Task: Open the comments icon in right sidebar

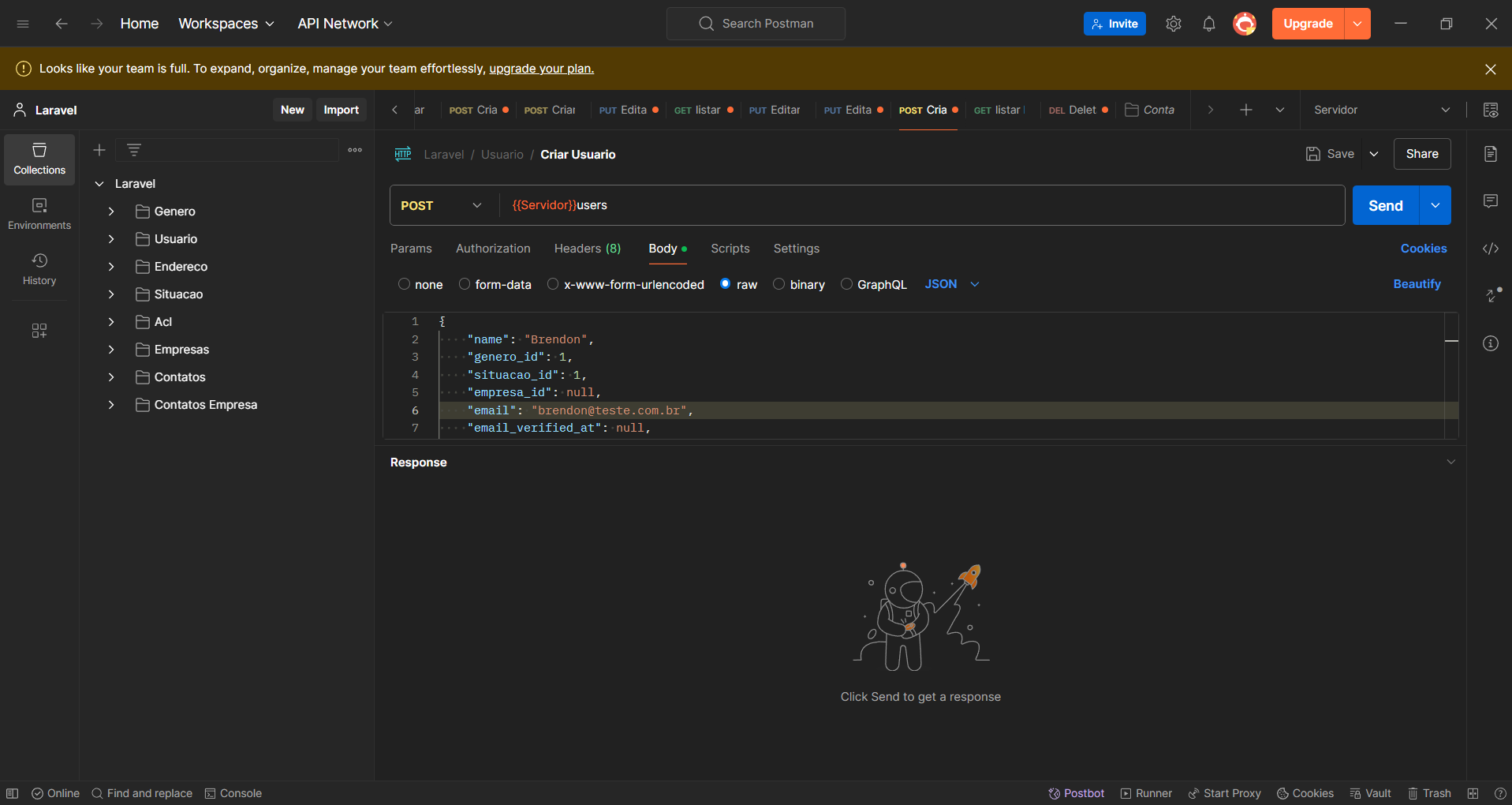Action: click(x=1491, y=201)
